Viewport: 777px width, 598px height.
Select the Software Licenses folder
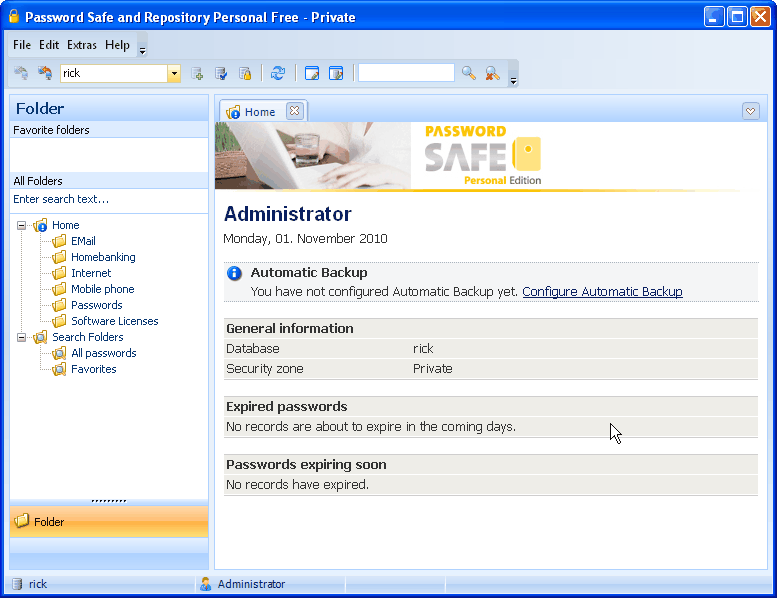pyautogui.click(x=114, y=321)
